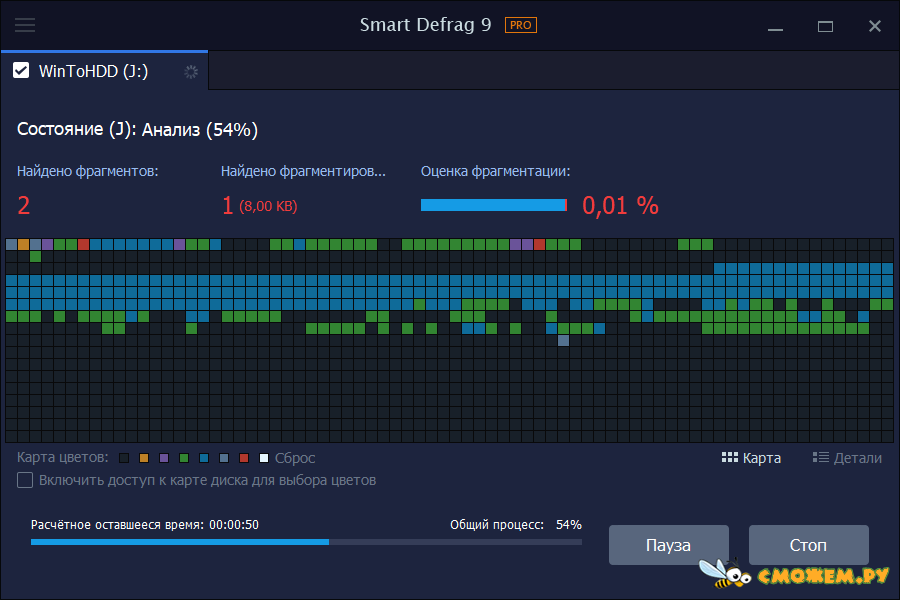Maximize the Smart Defrag window
Screen dimensions: 900x600
[x=825, y=26]
